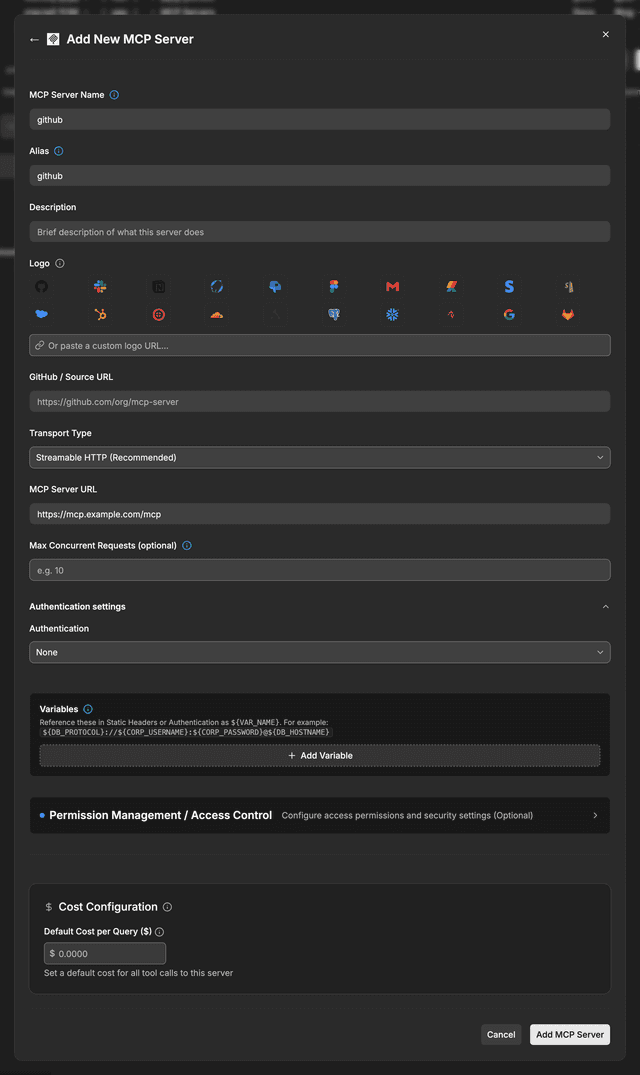Screen dimensions: 640x1075
Task: Click the 'Set a default cost' helper text
Action: [x=138, y=973]
